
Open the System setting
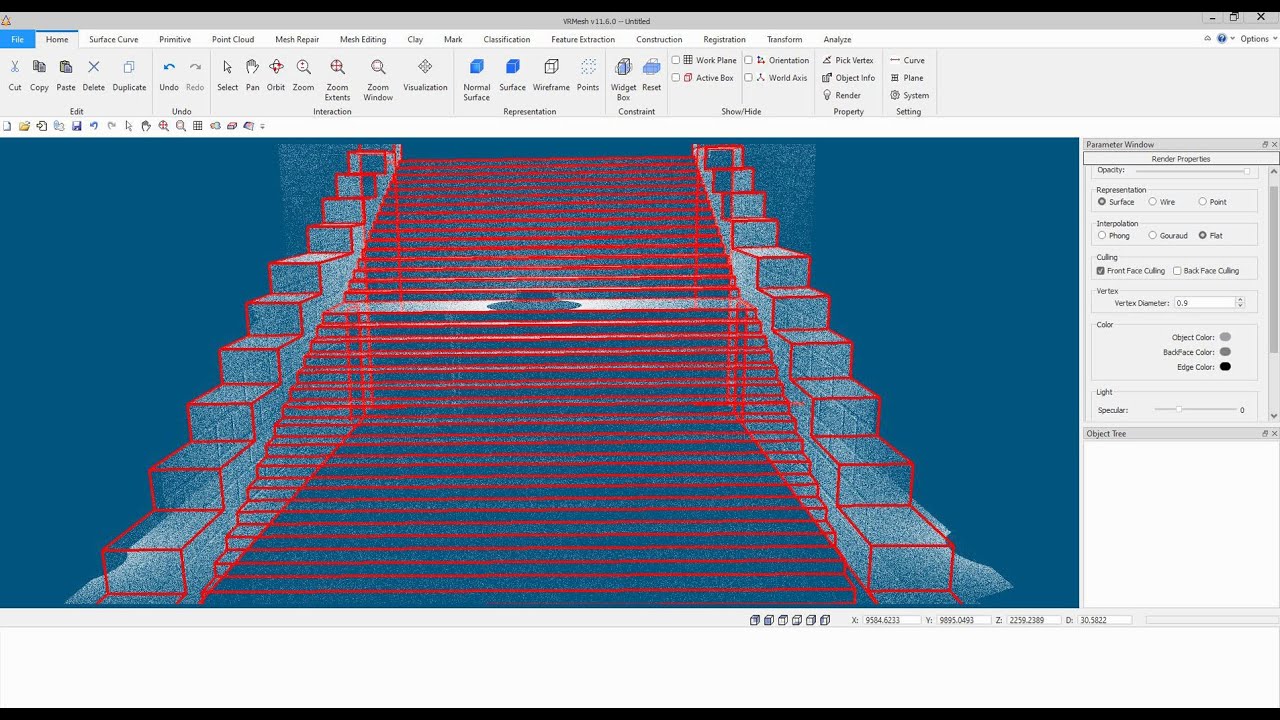point(909,96)
